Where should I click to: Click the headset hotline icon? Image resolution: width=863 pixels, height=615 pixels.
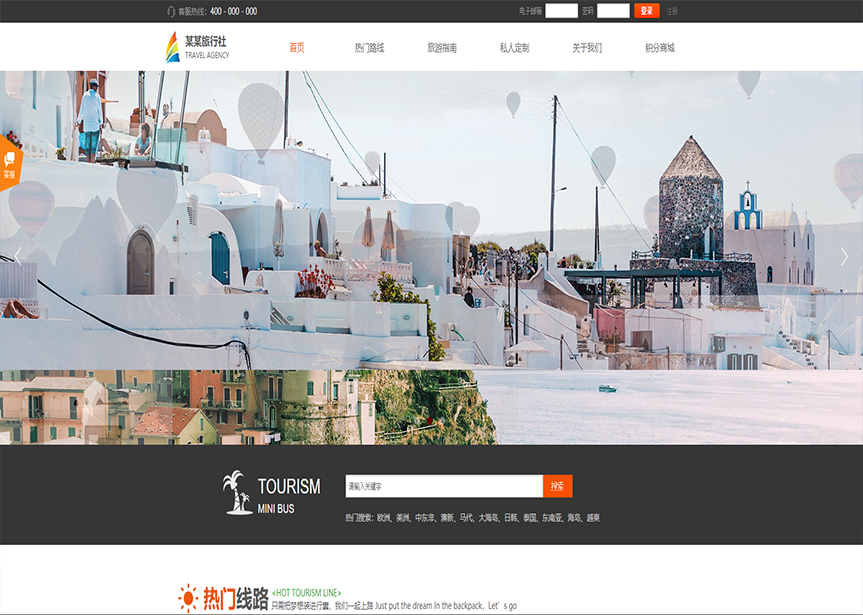[x=171, y=11]
